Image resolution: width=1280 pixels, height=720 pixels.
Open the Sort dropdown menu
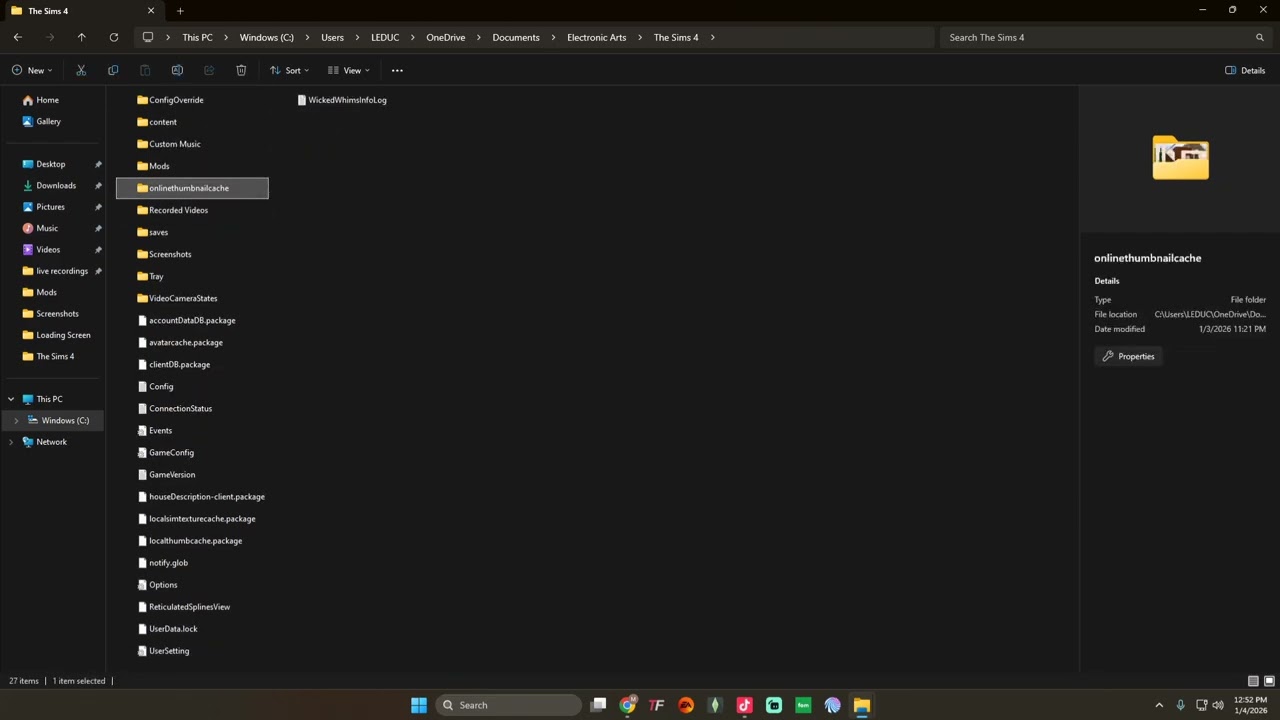click(289, 70)
